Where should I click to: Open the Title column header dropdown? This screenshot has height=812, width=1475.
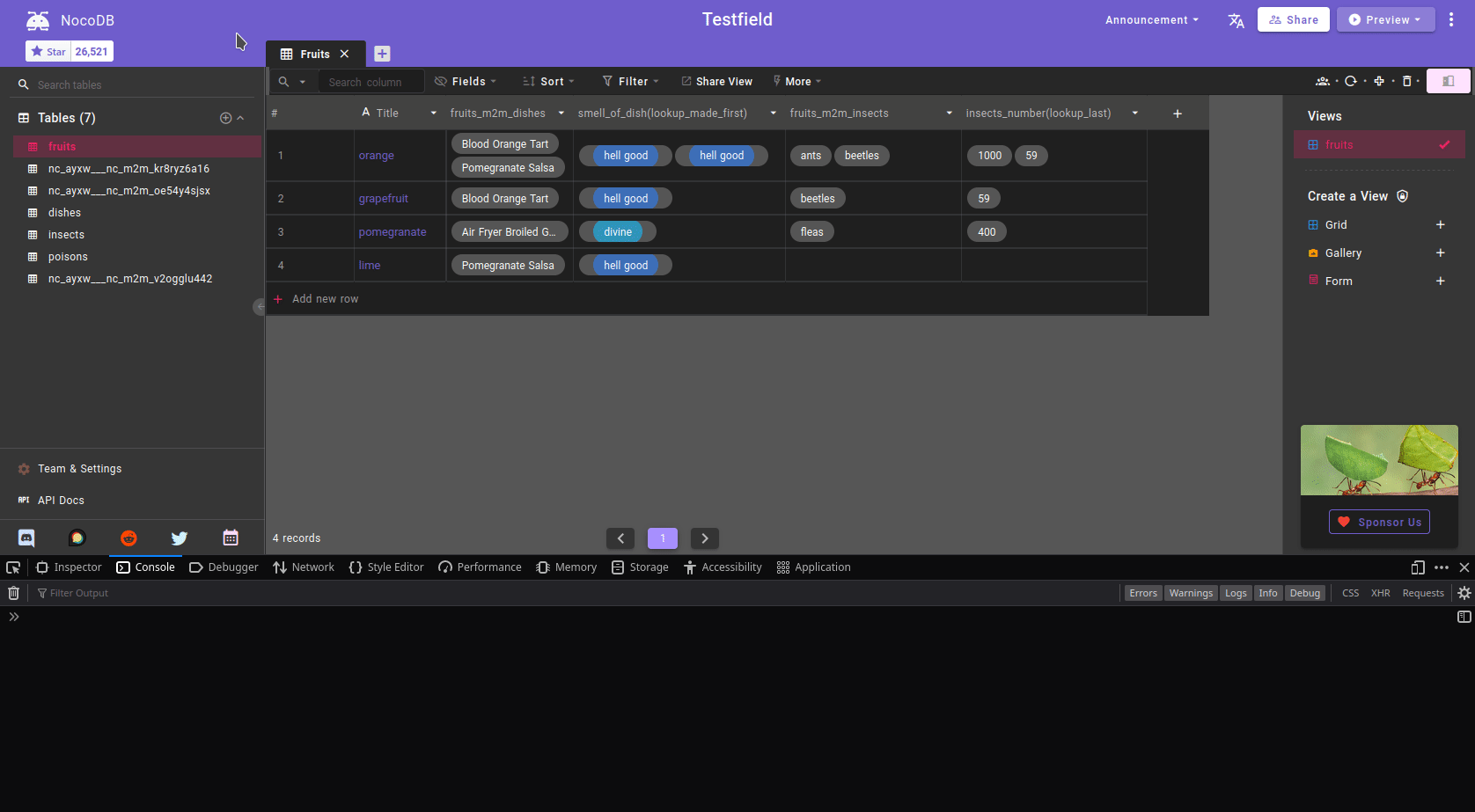tap(432, 113)
